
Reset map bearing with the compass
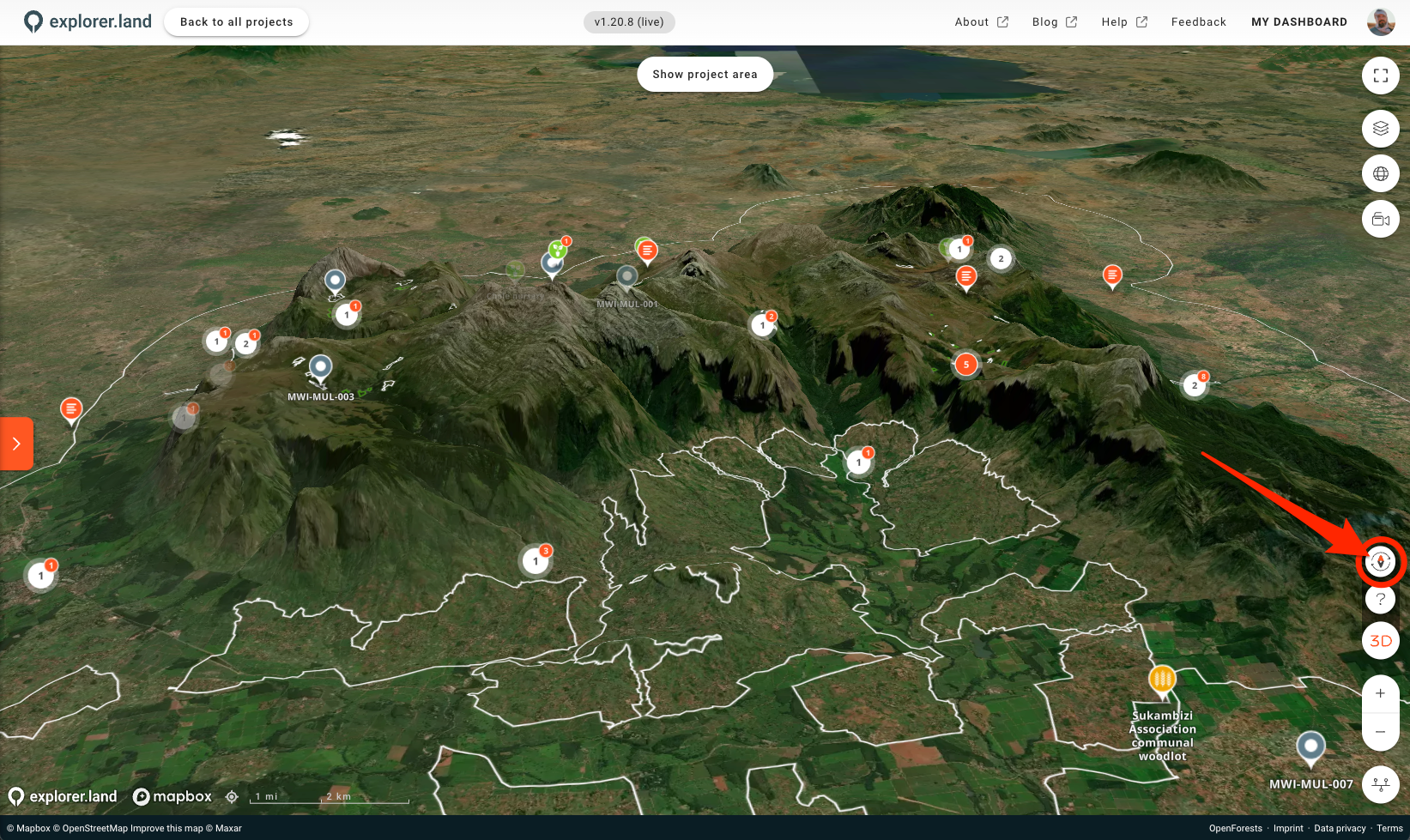pos(1380,562)
